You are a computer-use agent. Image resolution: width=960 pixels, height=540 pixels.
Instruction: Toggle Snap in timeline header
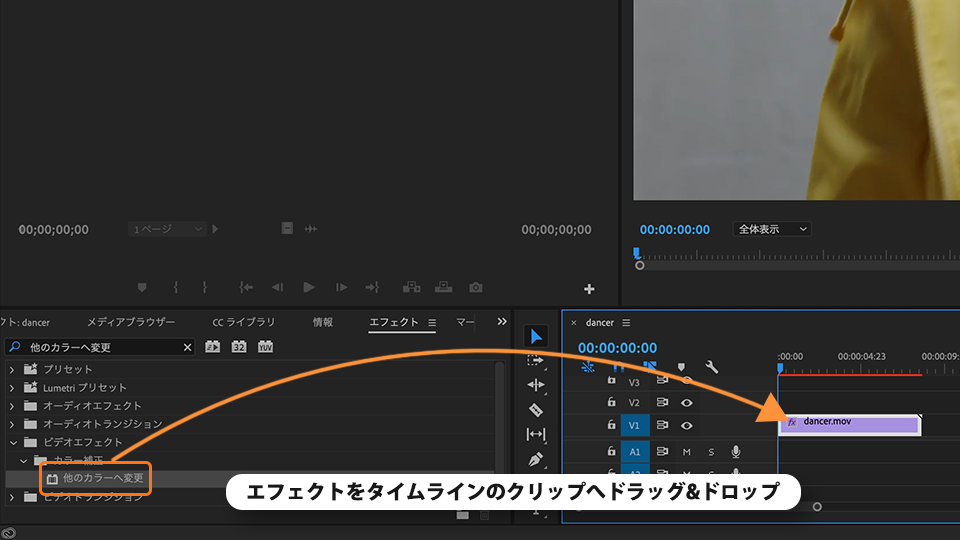[618, 367]
